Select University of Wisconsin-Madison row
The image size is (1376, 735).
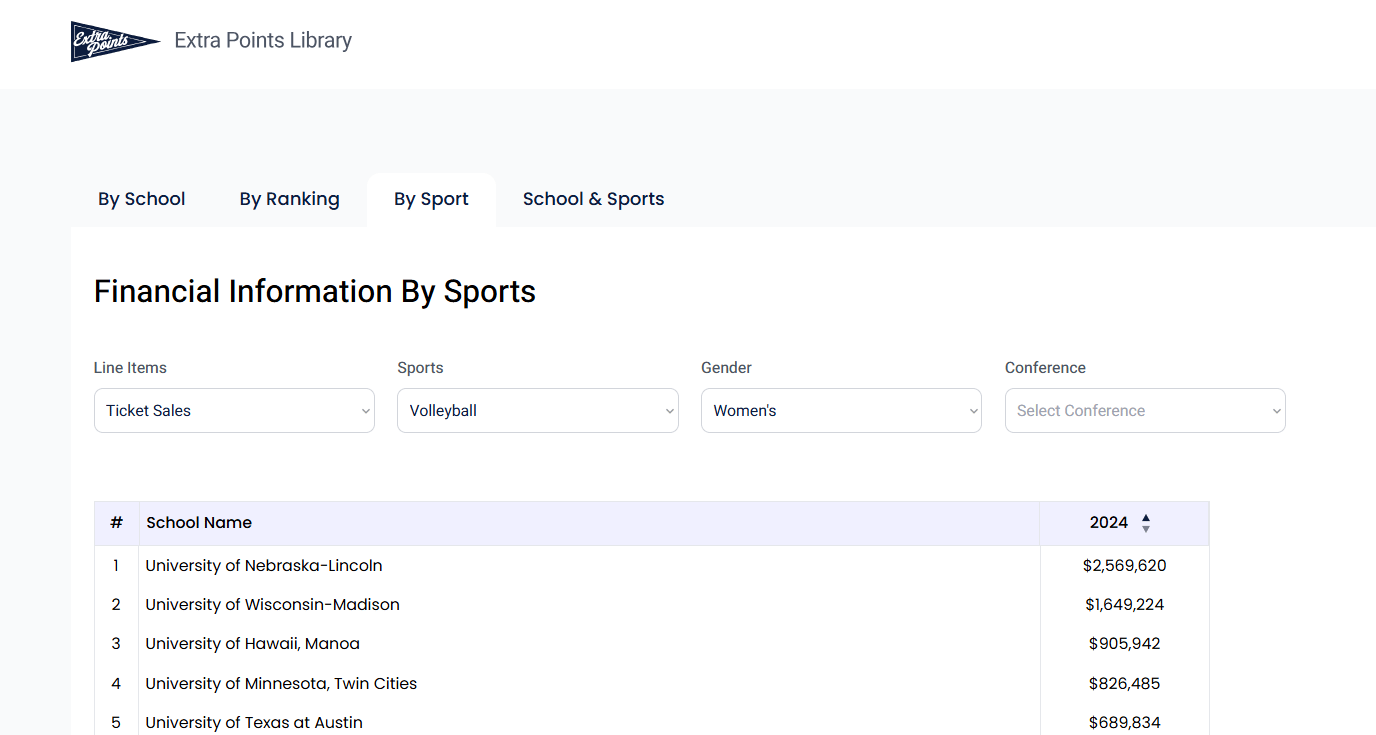click(652, 604)
